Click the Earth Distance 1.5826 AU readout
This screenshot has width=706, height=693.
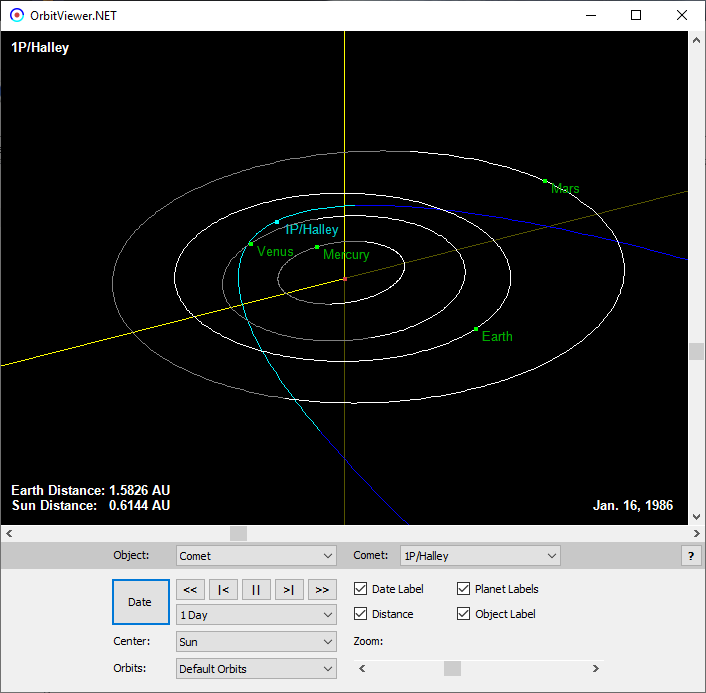tap(91, 490)
